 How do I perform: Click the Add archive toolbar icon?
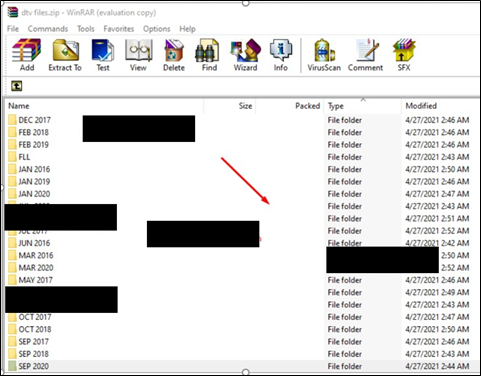27,55
